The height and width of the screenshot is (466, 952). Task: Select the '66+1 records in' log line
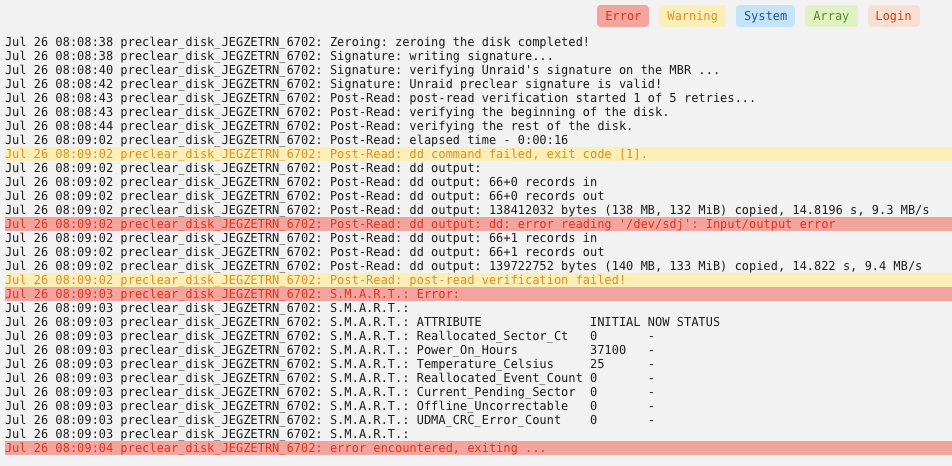[x=301, y=238]
